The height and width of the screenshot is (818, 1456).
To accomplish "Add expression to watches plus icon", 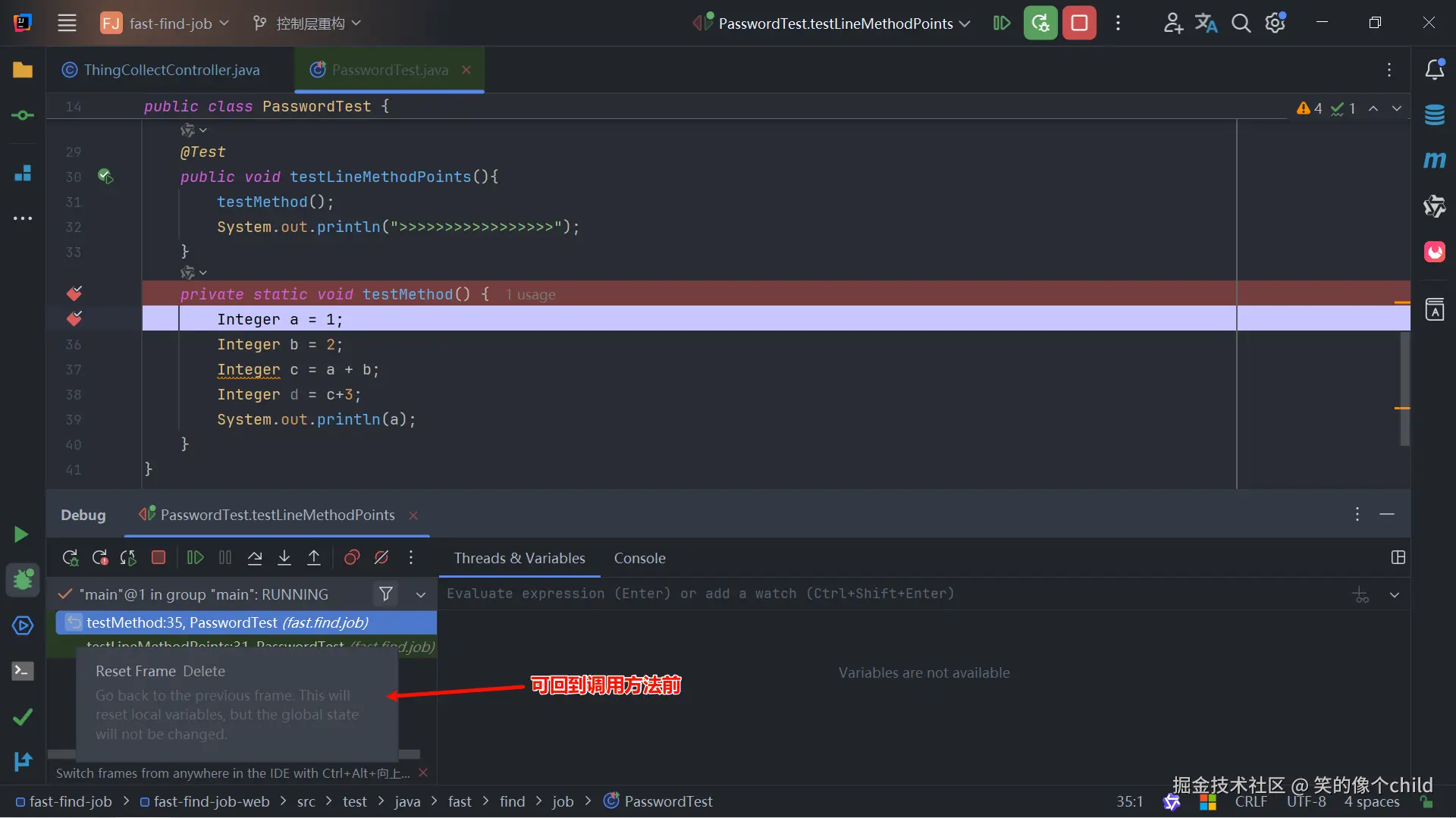I will pos(1361,595).
